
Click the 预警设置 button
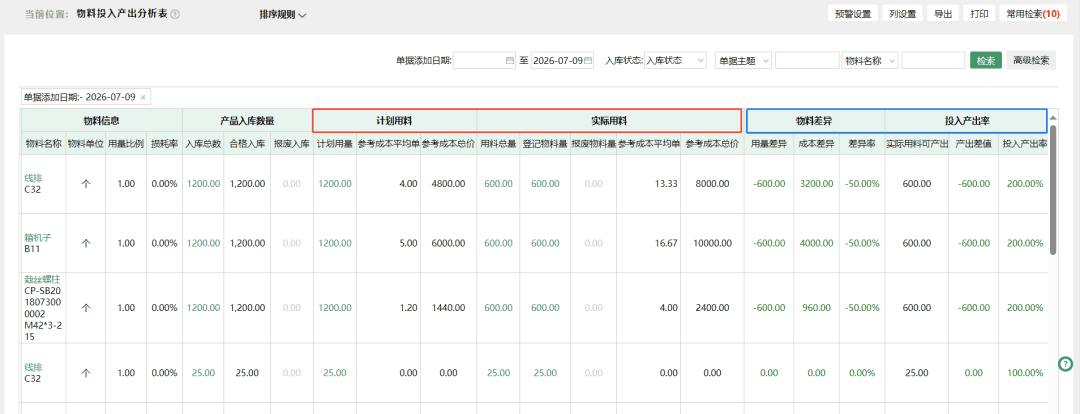pos(853,14)
